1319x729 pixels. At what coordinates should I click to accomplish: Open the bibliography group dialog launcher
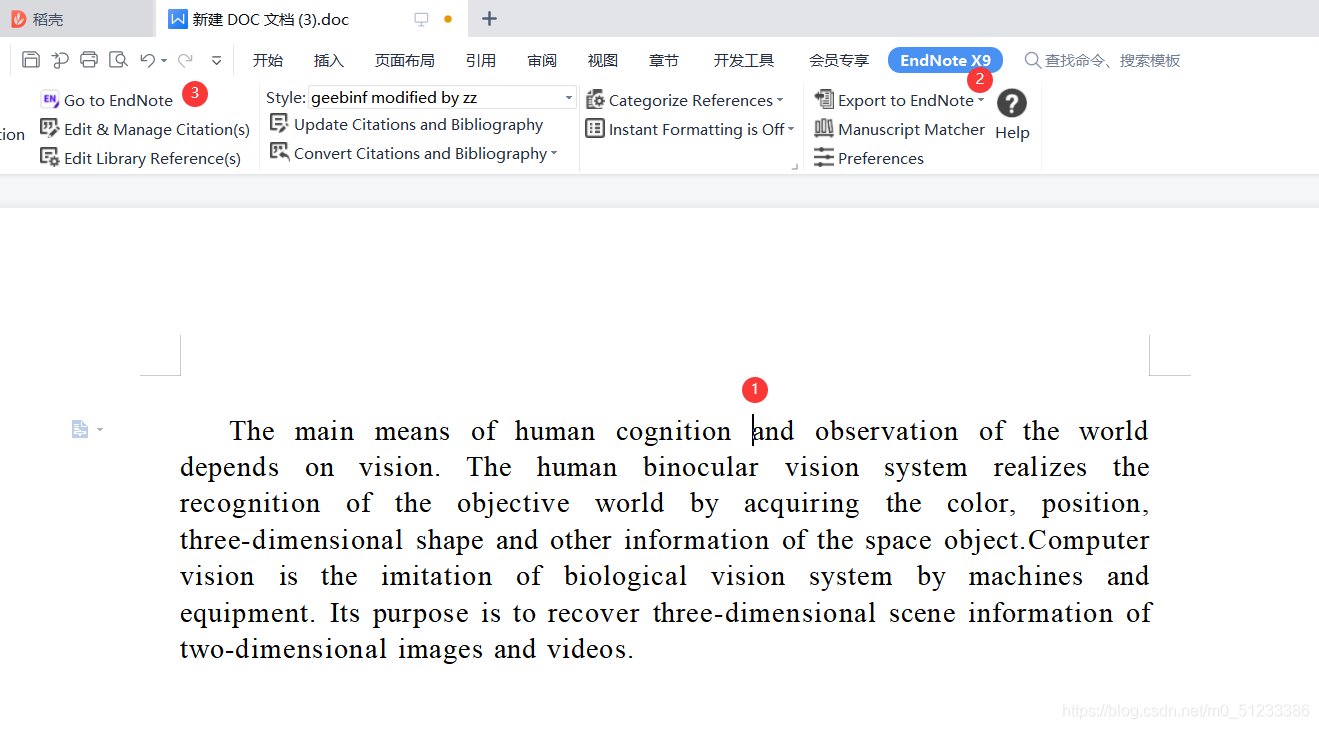[795, 166]
